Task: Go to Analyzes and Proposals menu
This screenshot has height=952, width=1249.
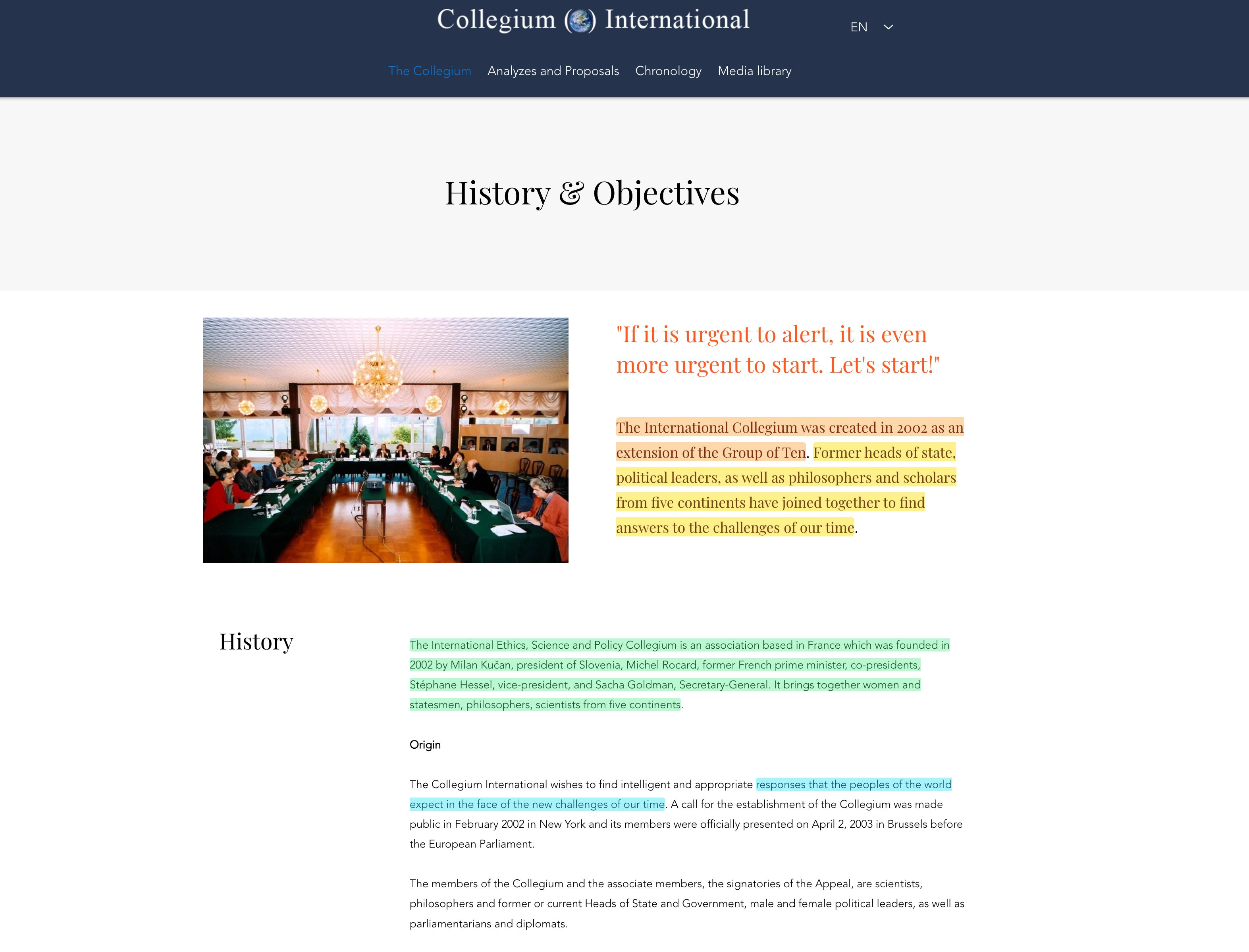Action: click(553, 71)
